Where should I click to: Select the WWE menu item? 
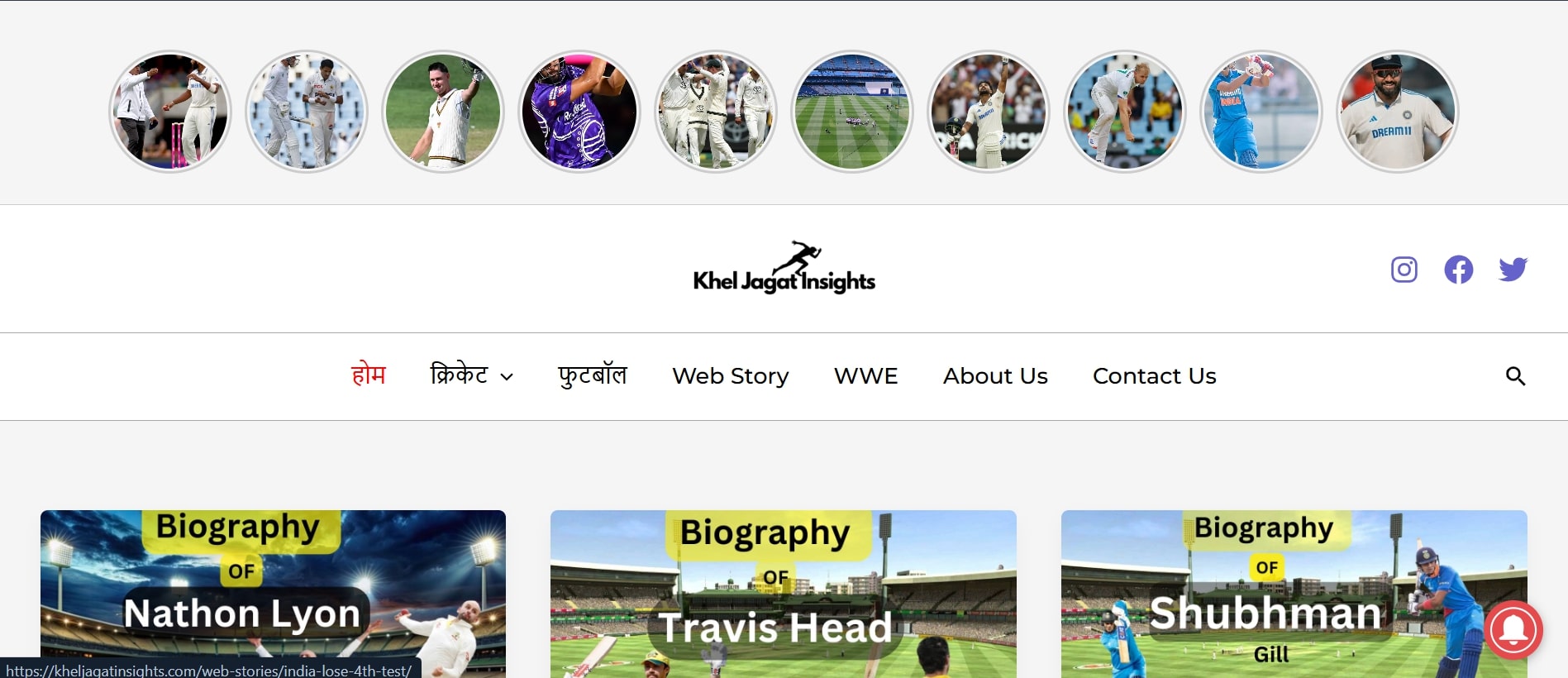[865, 376]
